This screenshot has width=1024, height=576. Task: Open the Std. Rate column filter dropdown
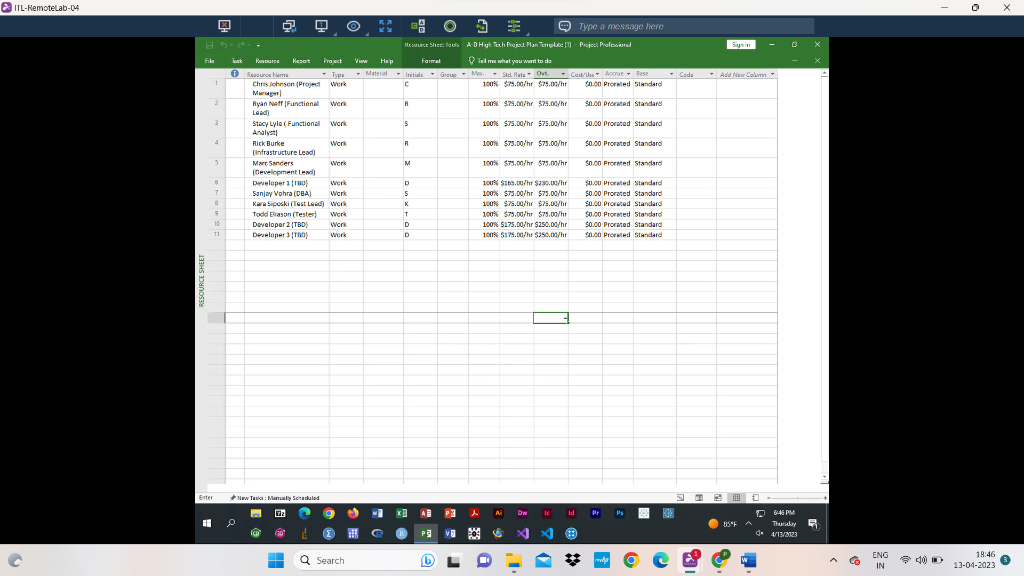click(529, 74)
